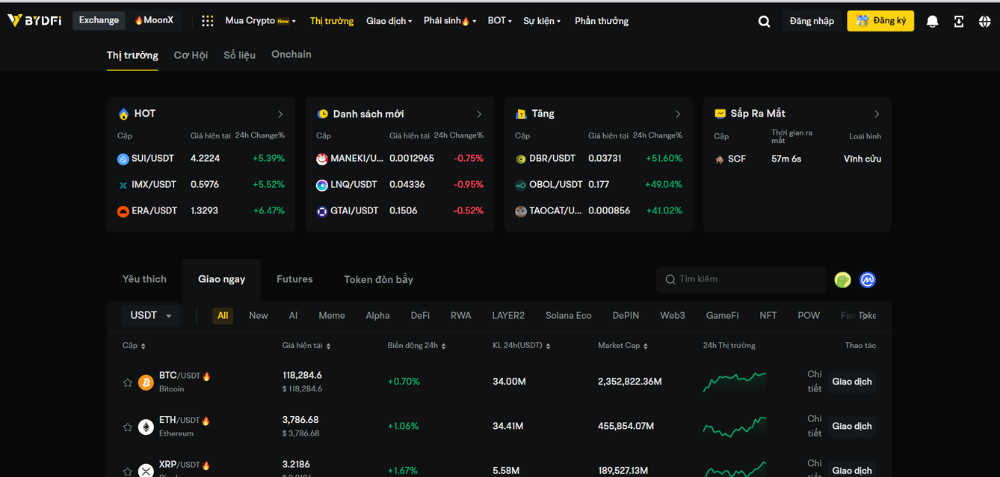Click the search magnifier icon in header

tap(764, 21)
